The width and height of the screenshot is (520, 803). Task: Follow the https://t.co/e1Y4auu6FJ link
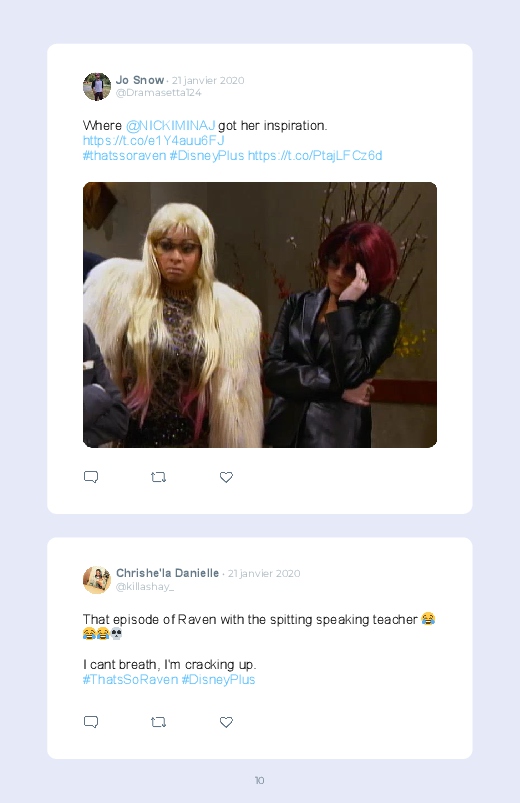[154, 140]
